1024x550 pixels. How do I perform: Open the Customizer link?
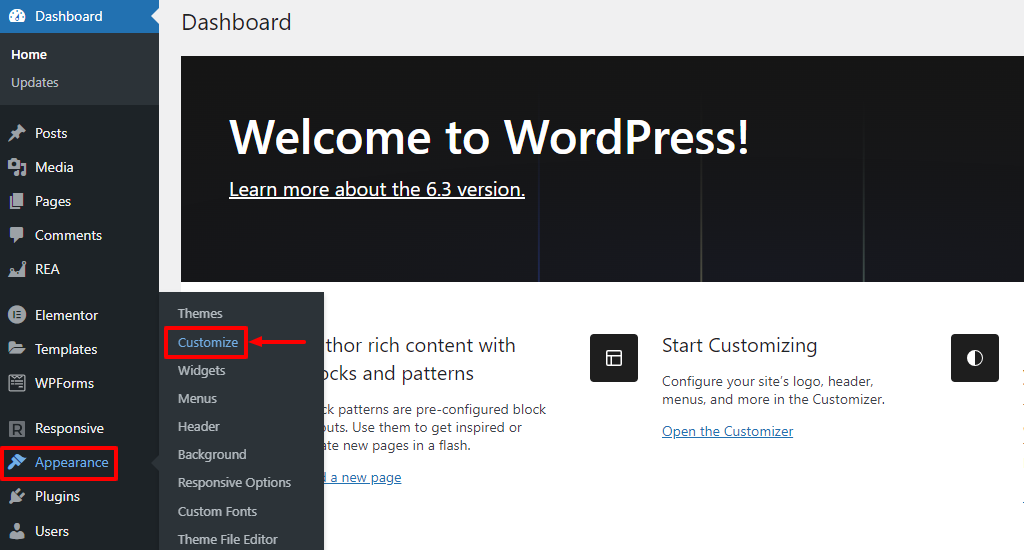[728, 431]
